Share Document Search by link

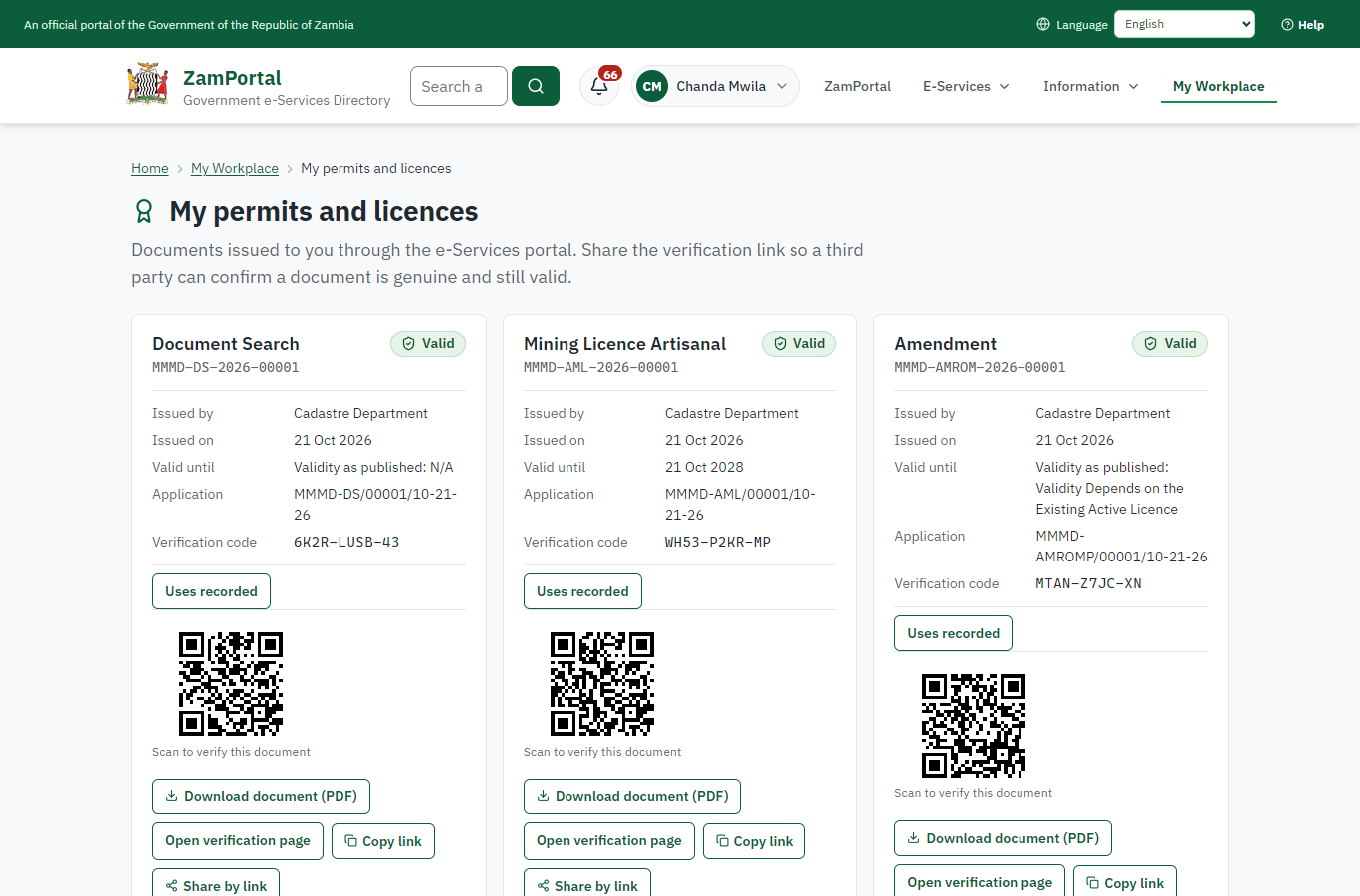tap(216, 884)
